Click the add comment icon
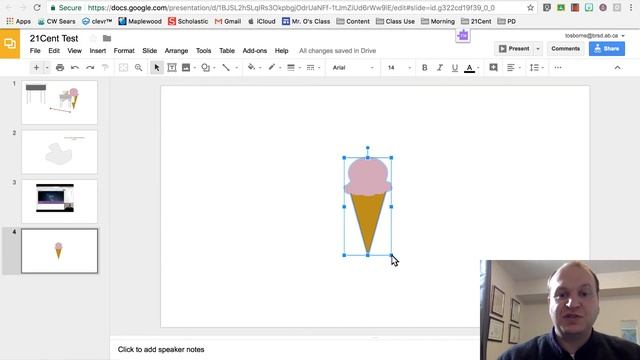 [493, 67]
